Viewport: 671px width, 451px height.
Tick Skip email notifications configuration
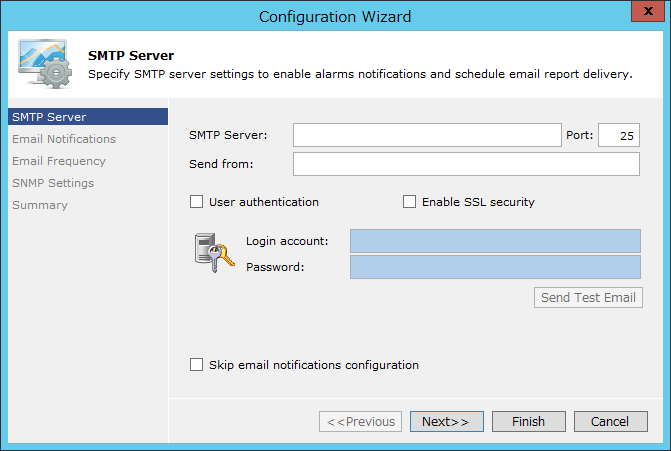(x=196, y=365)
